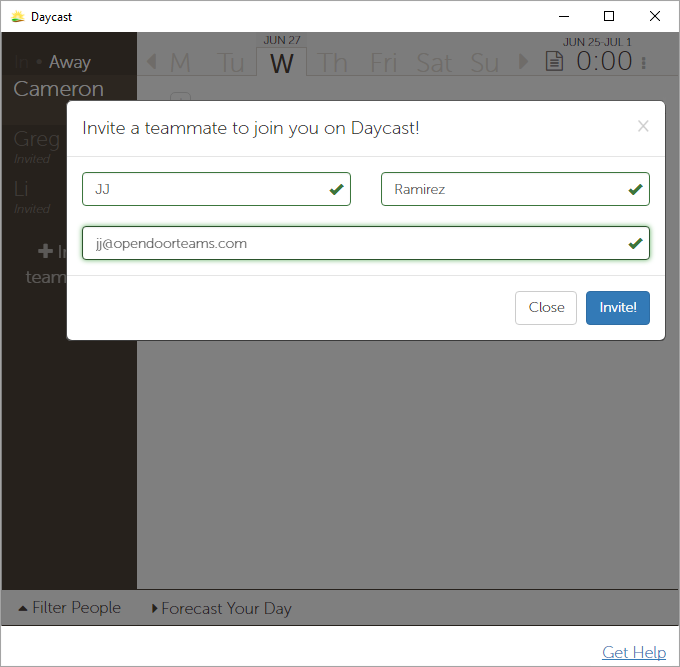Expand Forecast Your Day panel

pyautogui.click(x=222, y=608)
